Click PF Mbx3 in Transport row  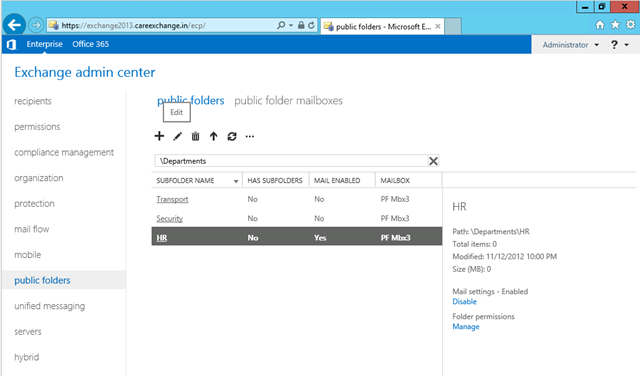395,199
